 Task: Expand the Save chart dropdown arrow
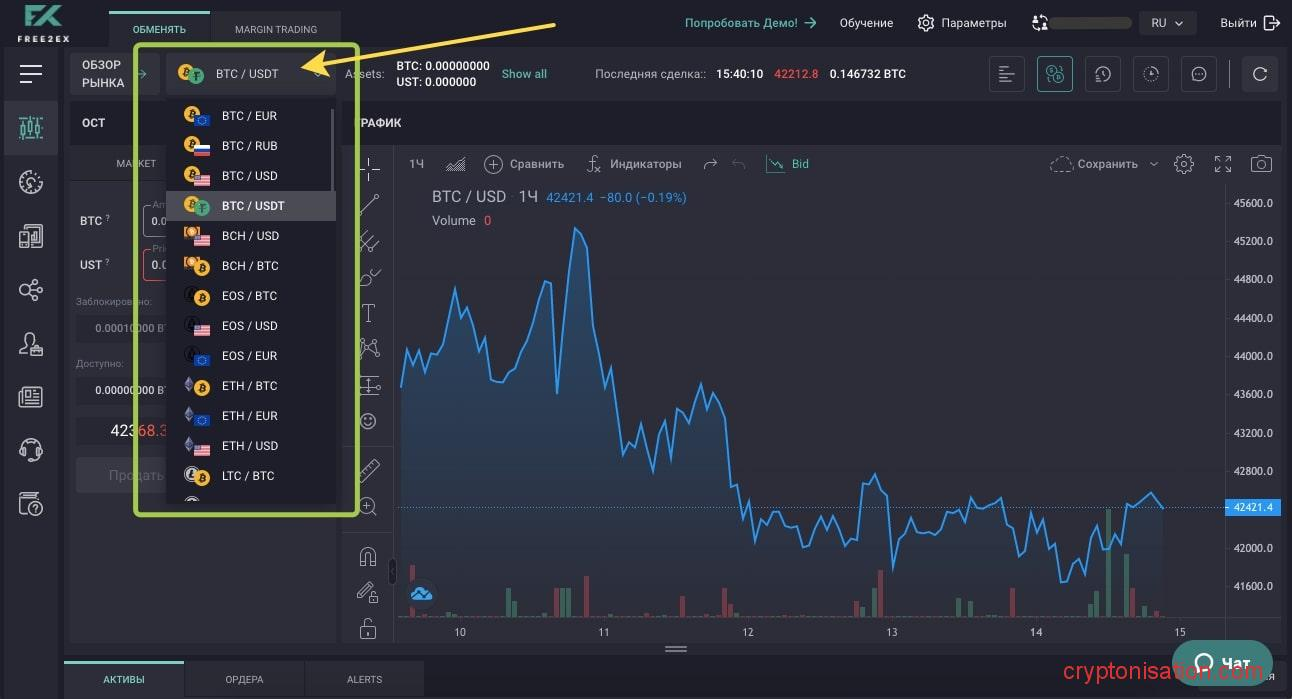[x=1153, y=164]
